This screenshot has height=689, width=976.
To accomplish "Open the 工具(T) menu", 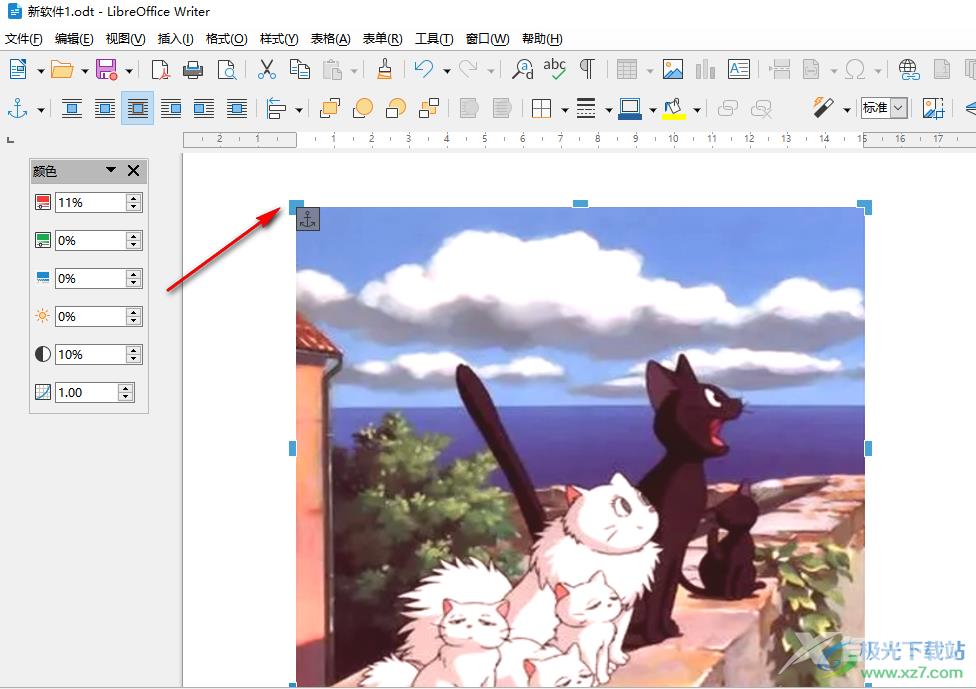I will tap(434, 39).
